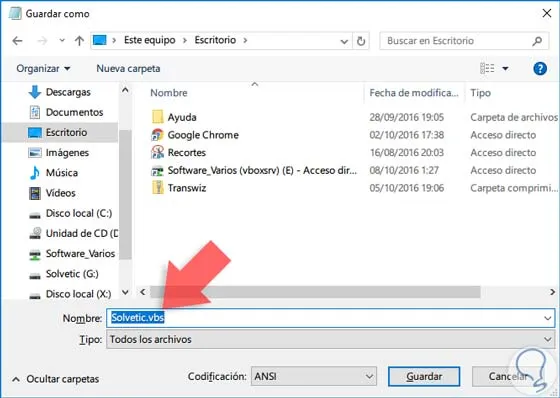Image resolution: width=560 pixels, height=398 pixels.
Task: Click the Software_Varios (vboxsrv) shortcut icon
Action: (x=158, y=170)
